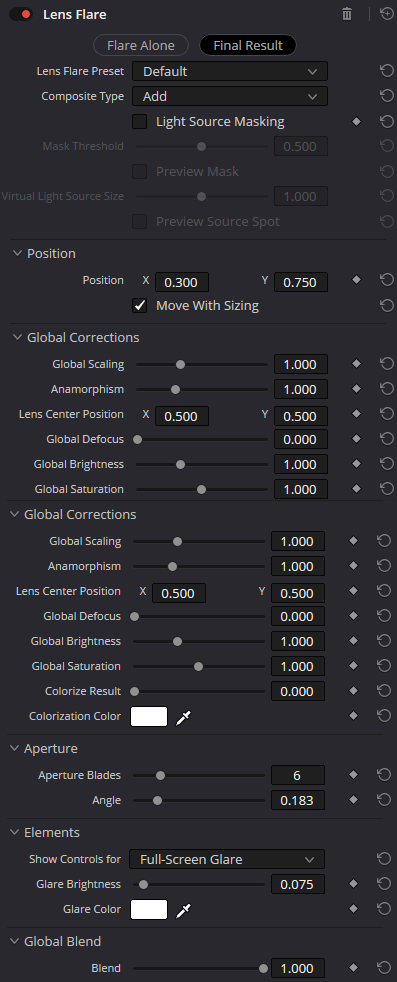This screenshot has height=982, width=397.
Task: Open the Composite Type dropdown
Action: pos(230,96)
